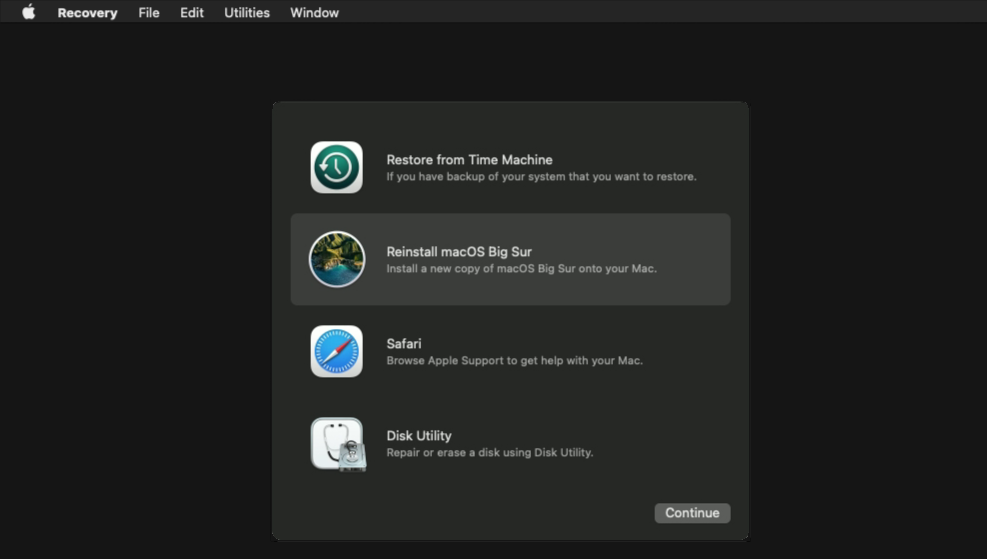Click the Safari compass icon
Viewport: 987px width, 559px height.
click(x=337, y=351)
